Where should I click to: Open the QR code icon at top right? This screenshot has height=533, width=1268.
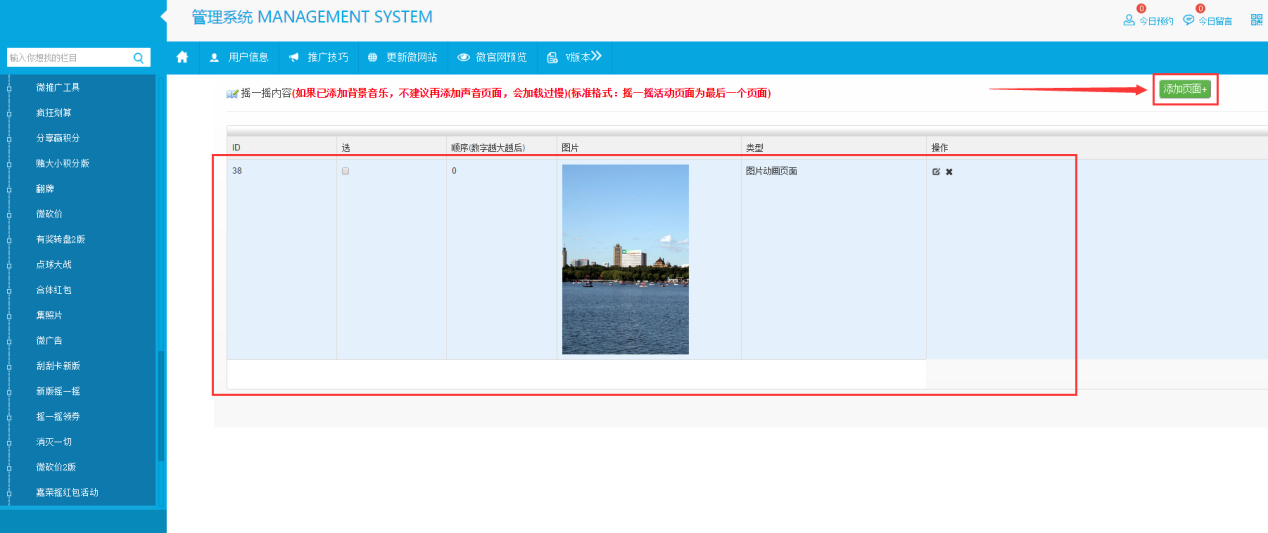(x=1256, y=19)
